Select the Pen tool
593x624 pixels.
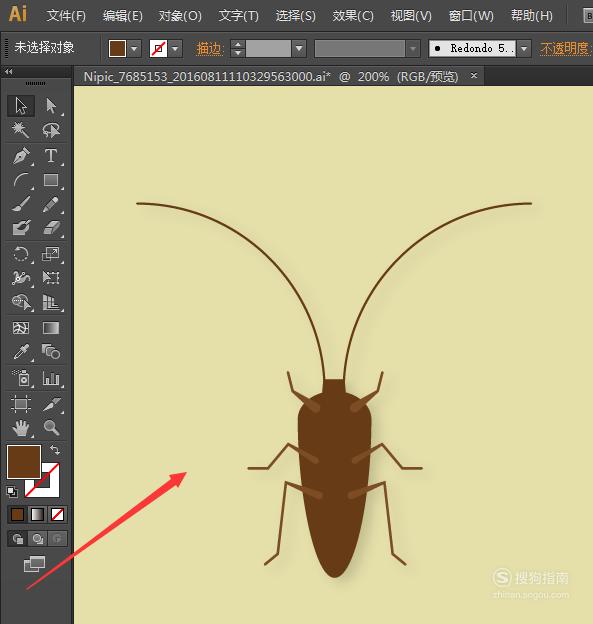point(21,156)
